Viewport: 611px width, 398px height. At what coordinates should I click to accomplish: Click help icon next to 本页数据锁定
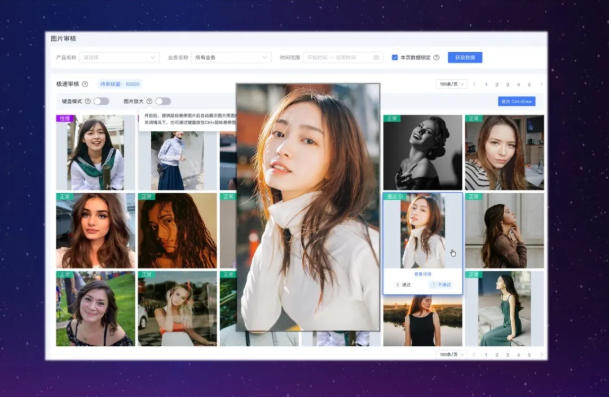coord(437,57)
